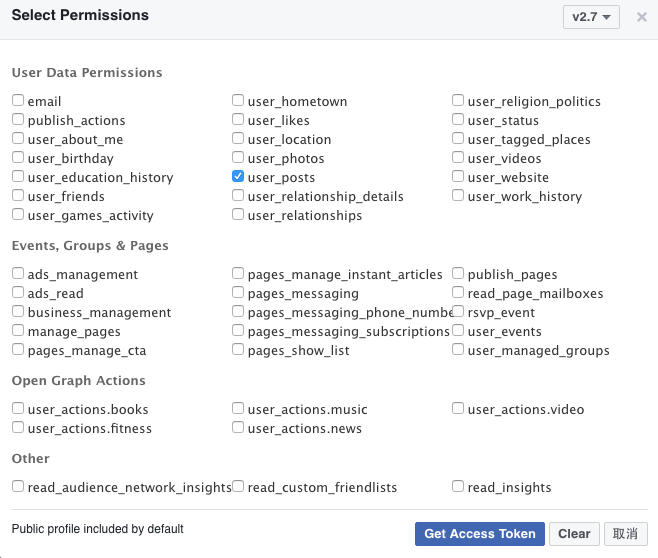Enable user_photos permission
The height and width of the screenshot is (558, 658).
click(238, 158)
